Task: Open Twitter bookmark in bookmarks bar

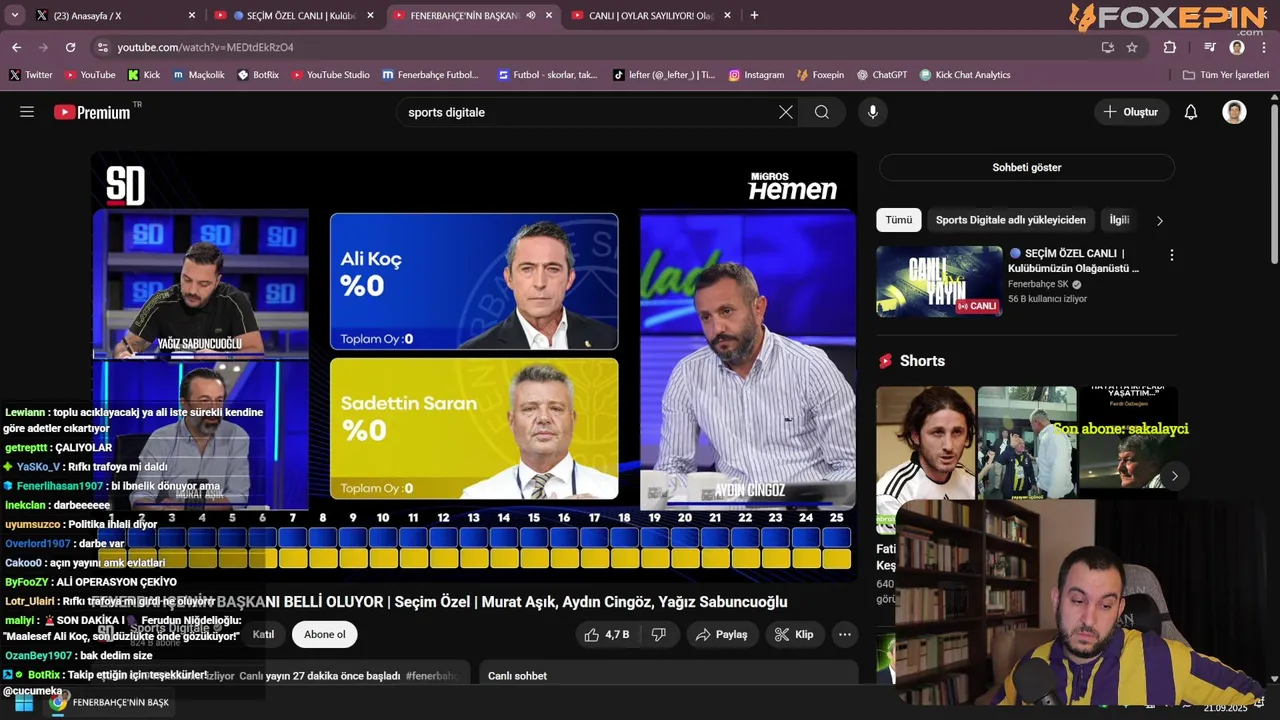Action: [x=31, y=75]
